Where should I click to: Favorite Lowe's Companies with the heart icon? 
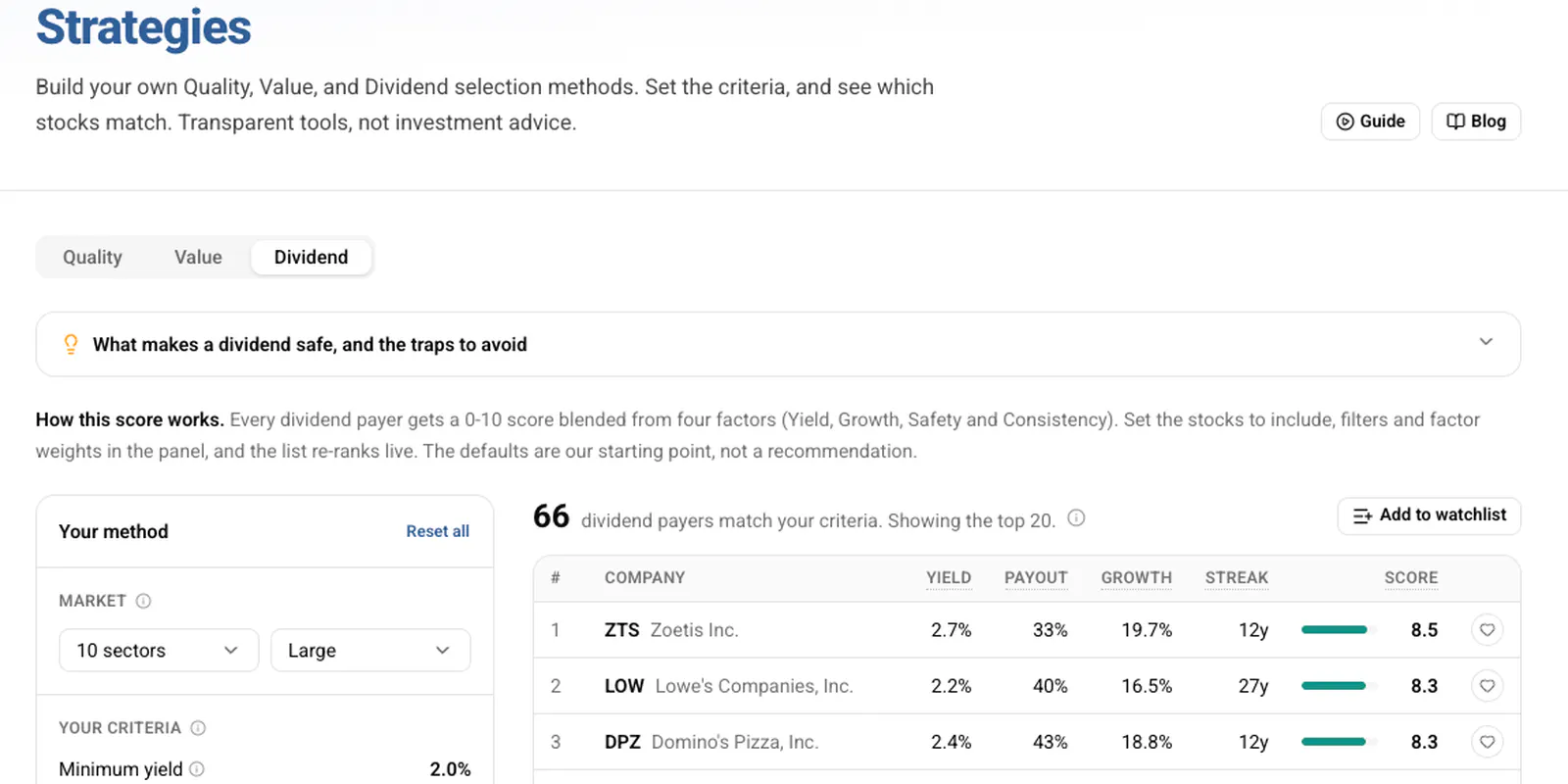click(x=1487, y=686)
